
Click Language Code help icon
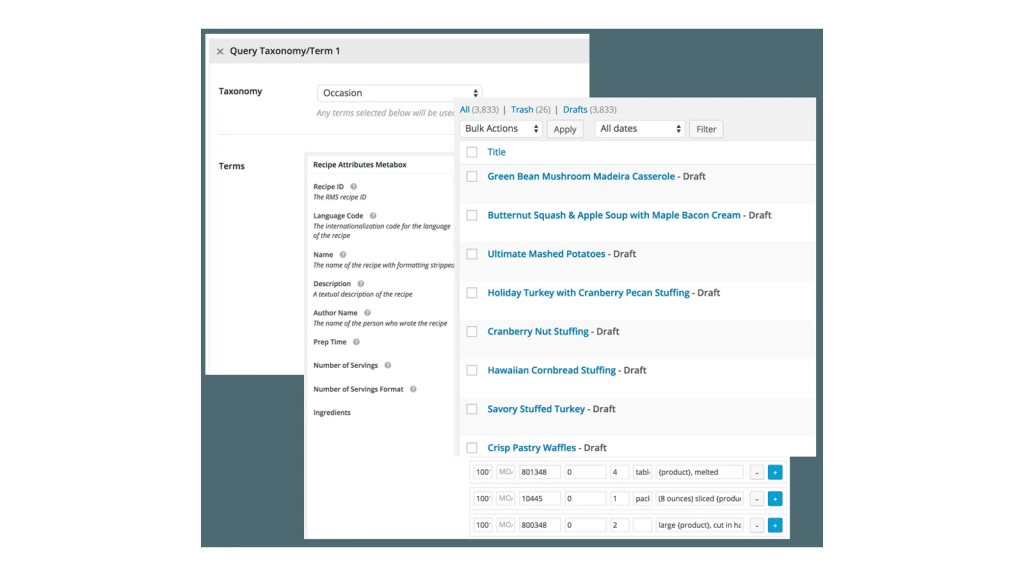[x=373, y=216]
